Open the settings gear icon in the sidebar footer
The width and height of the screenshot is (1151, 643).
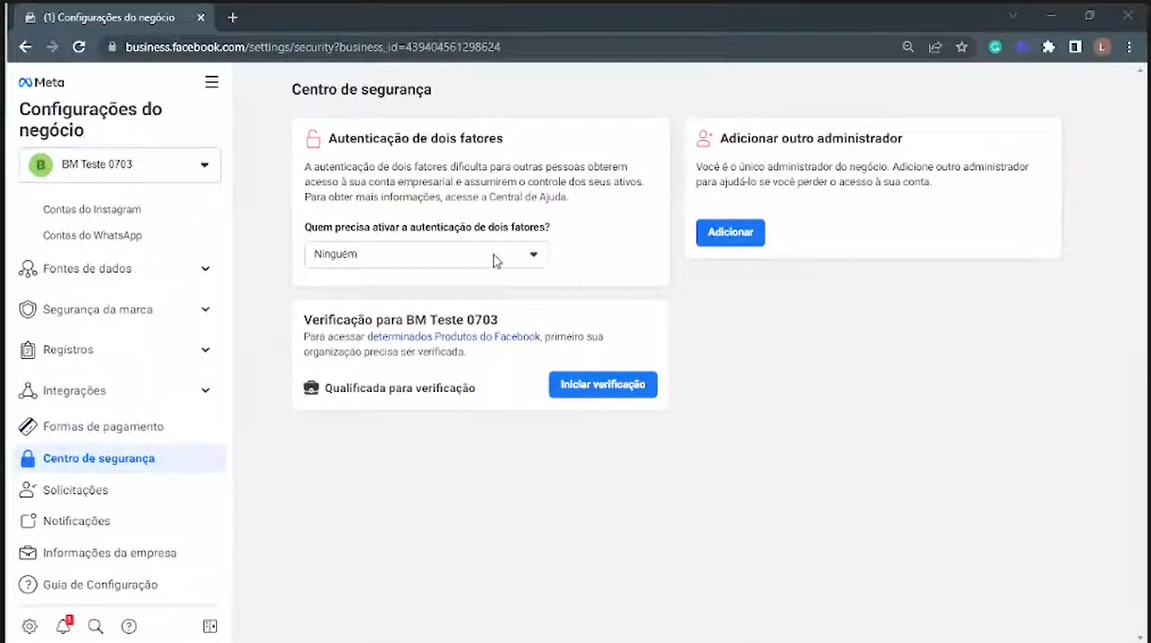pyautogui.click(x=29, y=626)
